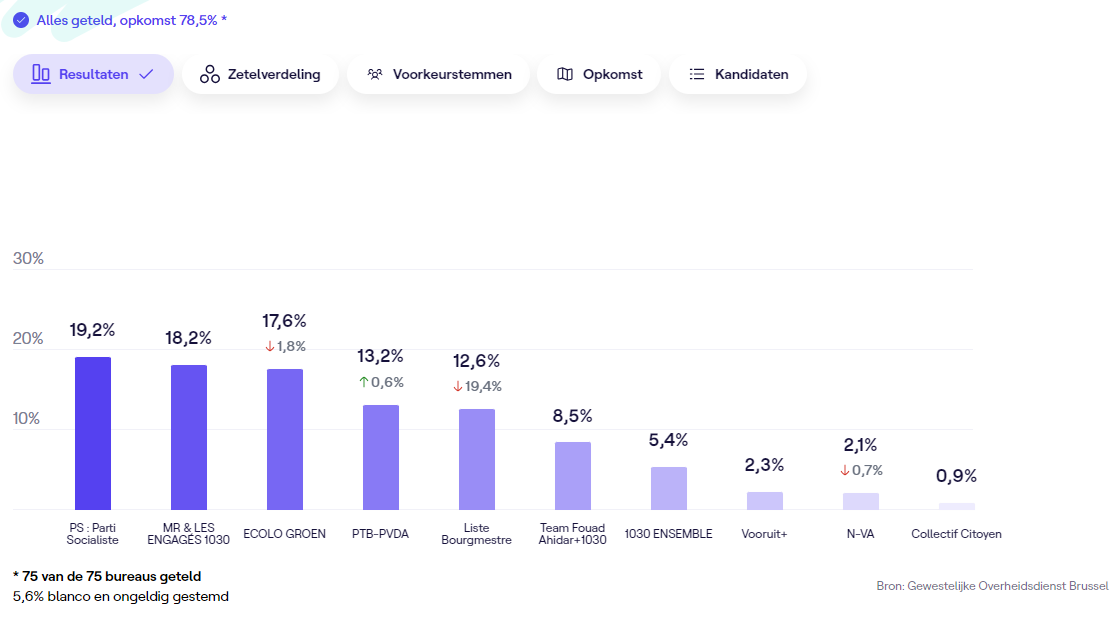Click the bar chart icon in Resultaten
This screenshot has width=1118, height=619.
pyautogui.click(x=41, y=74)
